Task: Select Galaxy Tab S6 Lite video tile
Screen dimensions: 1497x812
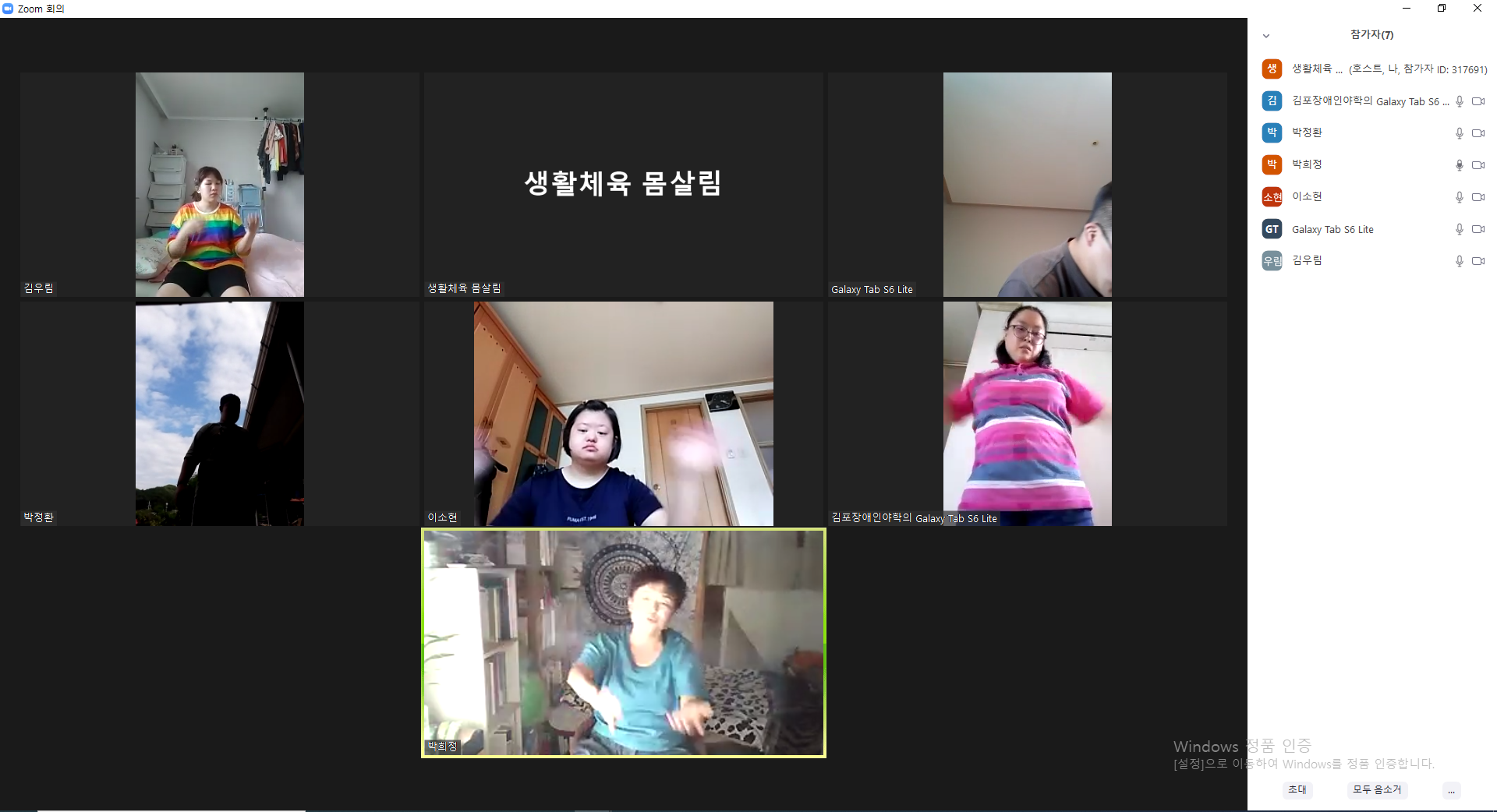Action: pyautogui.click(x=1028, y=185)
